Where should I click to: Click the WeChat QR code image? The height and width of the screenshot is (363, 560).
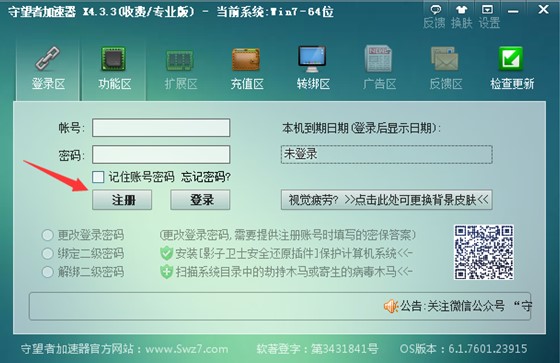[x=484, y=252]
